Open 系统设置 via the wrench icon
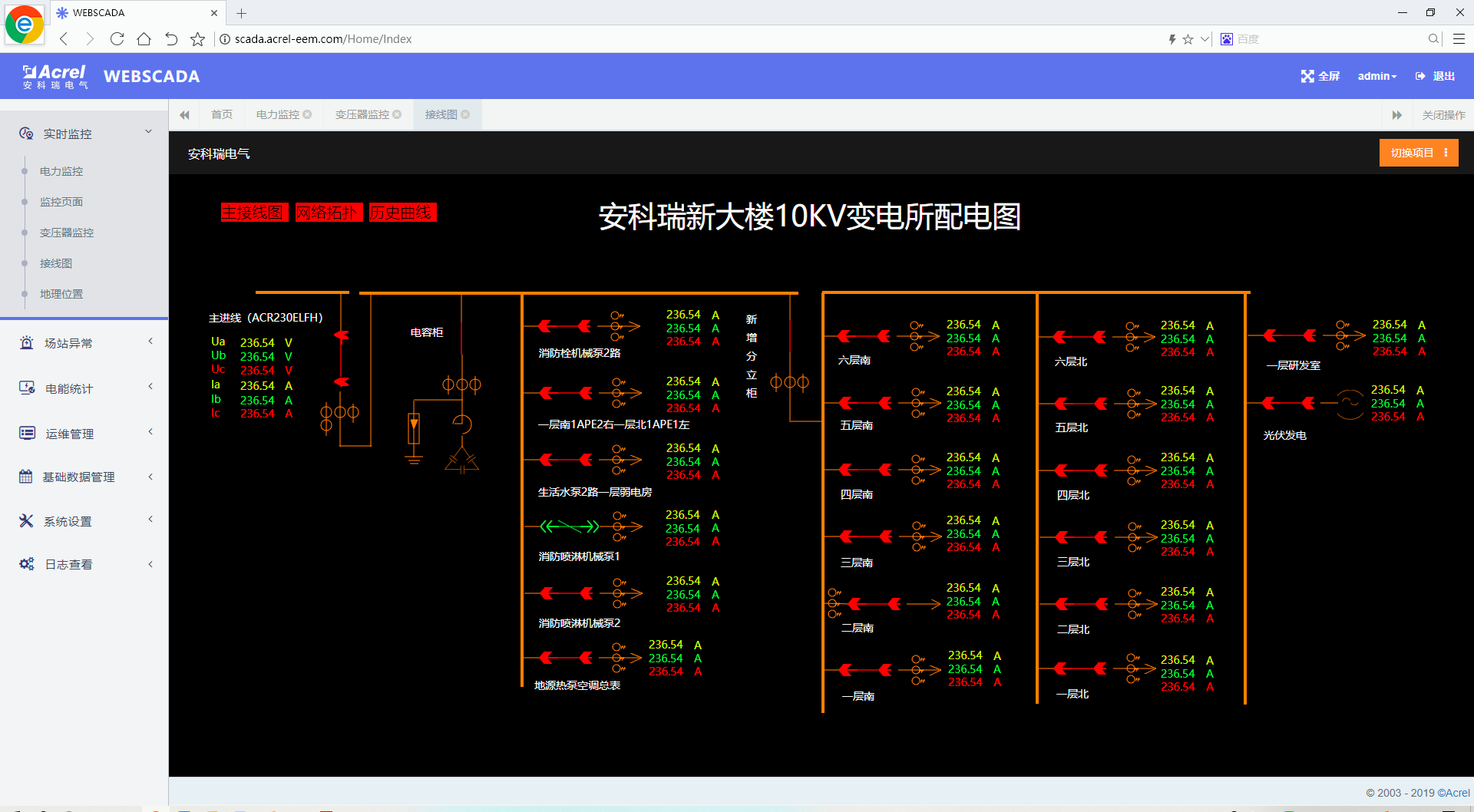Screen dimensions: 1474x812 click(26, 520)
